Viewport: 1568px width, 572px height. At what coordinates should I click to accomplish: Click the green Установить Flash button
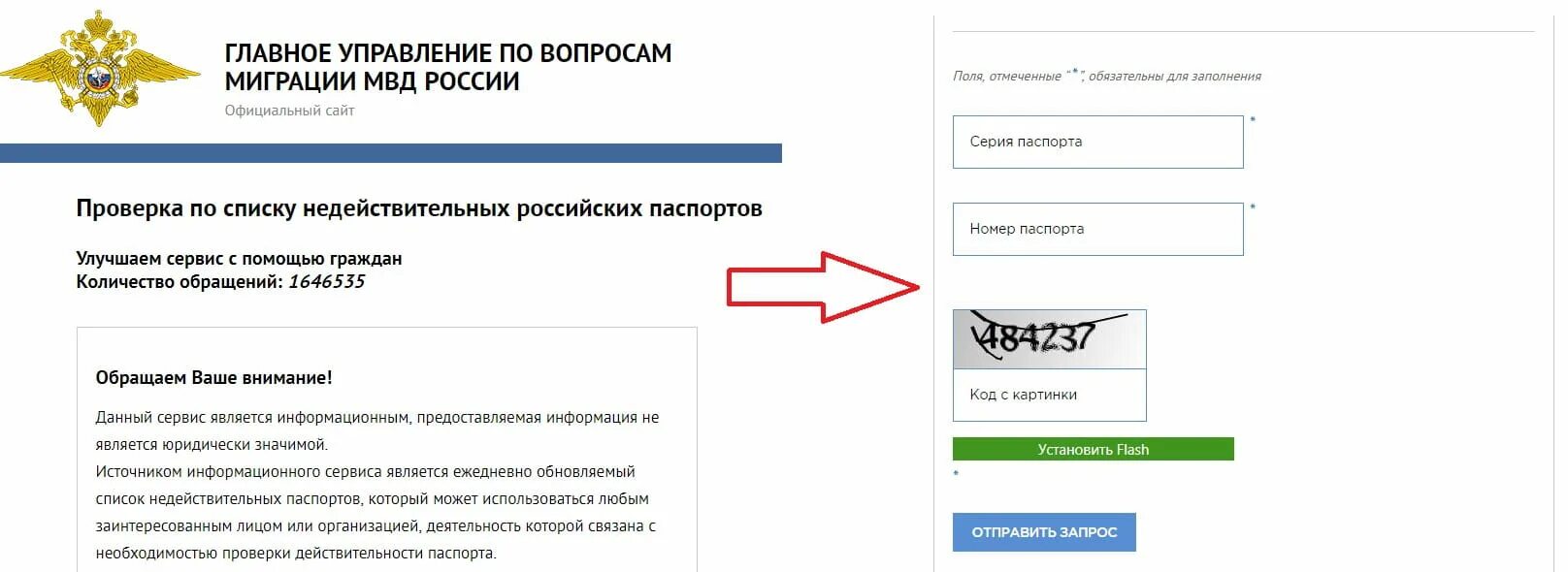[1093, 449]
